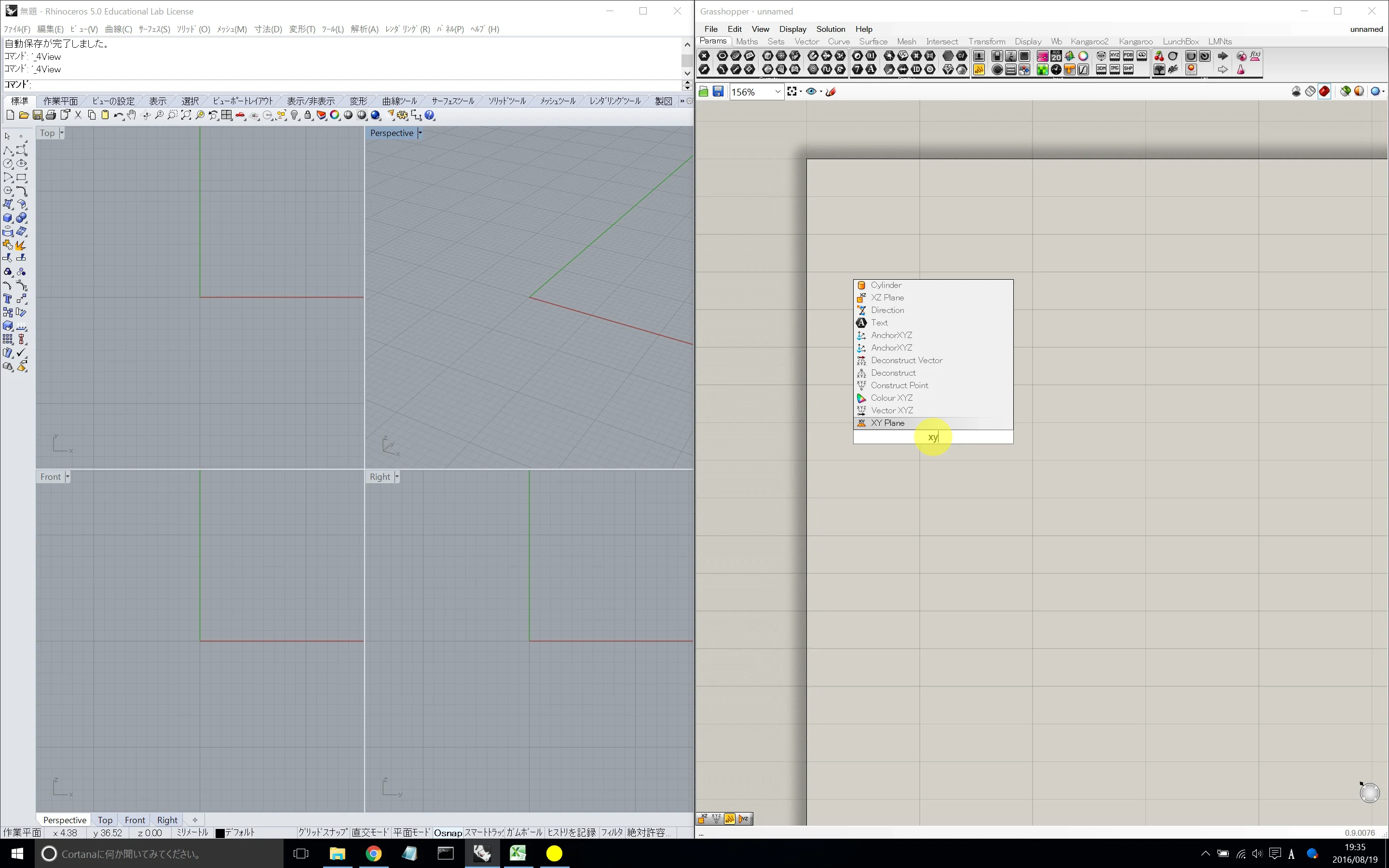The height and width of the screenshot is (868, 1389).
Task: Choose Construct Point in the search list
Action: (933, 385)
